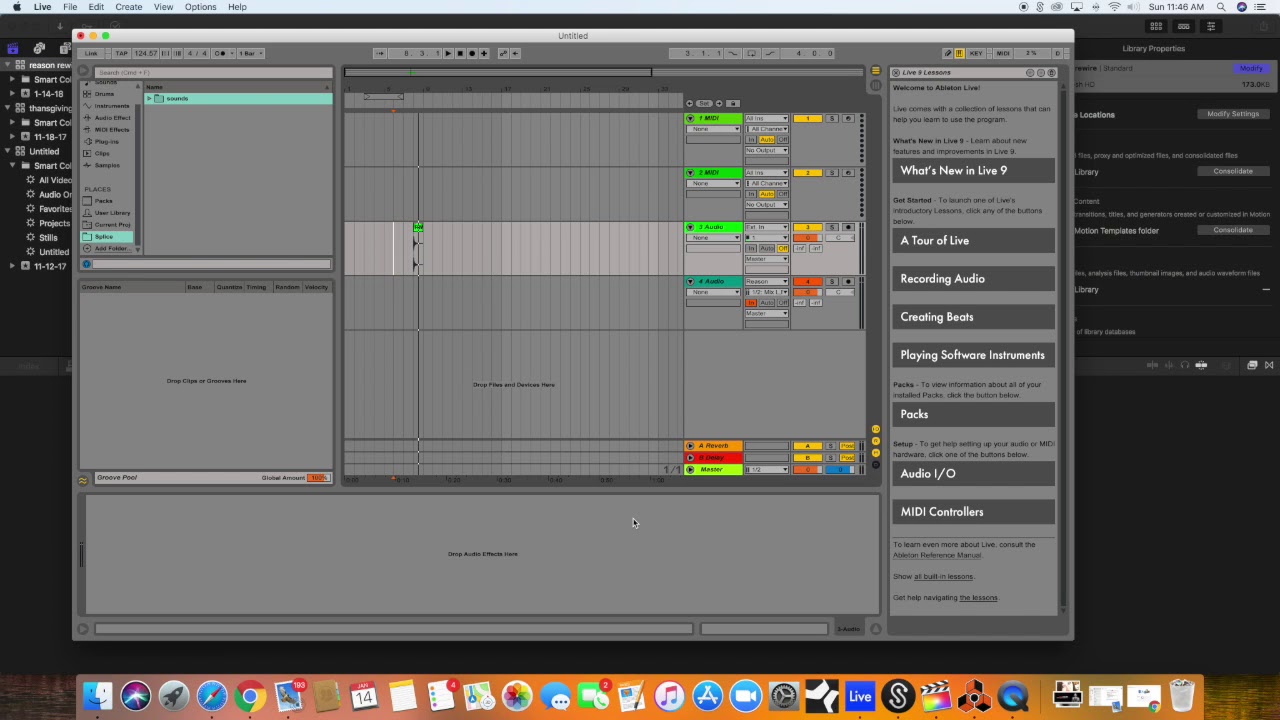The image size is (1280, 720).
Task: Open Creating Beats lesson
Action: coord(973,317)
